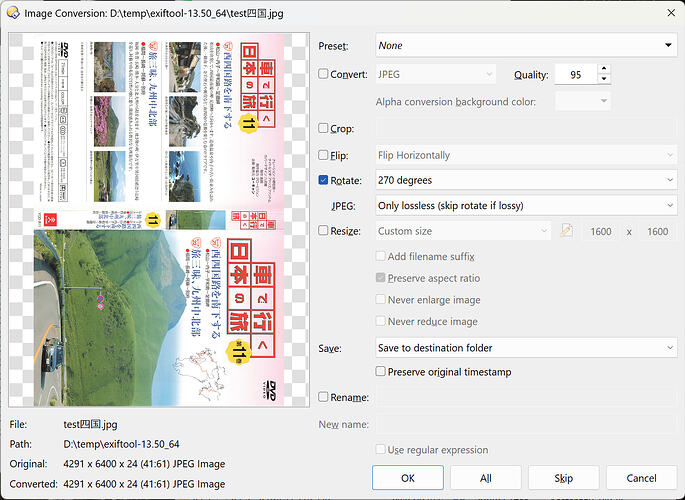The height and width of the screenshot is (500, 685).
Task: Check Preserve original timestamp
Action: (x=381, y=371)
